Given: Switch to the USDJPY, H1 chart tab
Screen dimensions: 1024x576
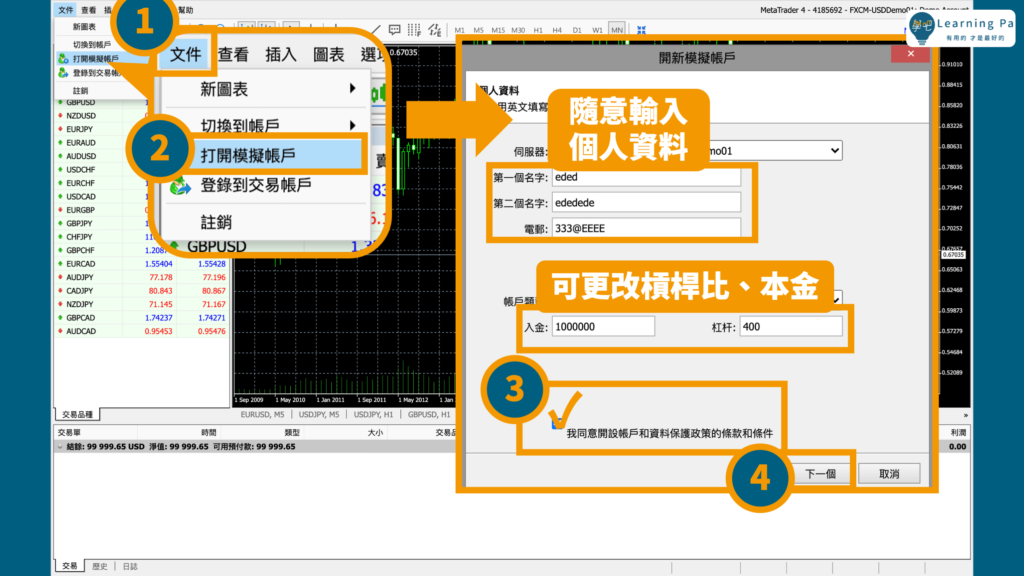Looking at the screenshot, I should click(374, 415).
